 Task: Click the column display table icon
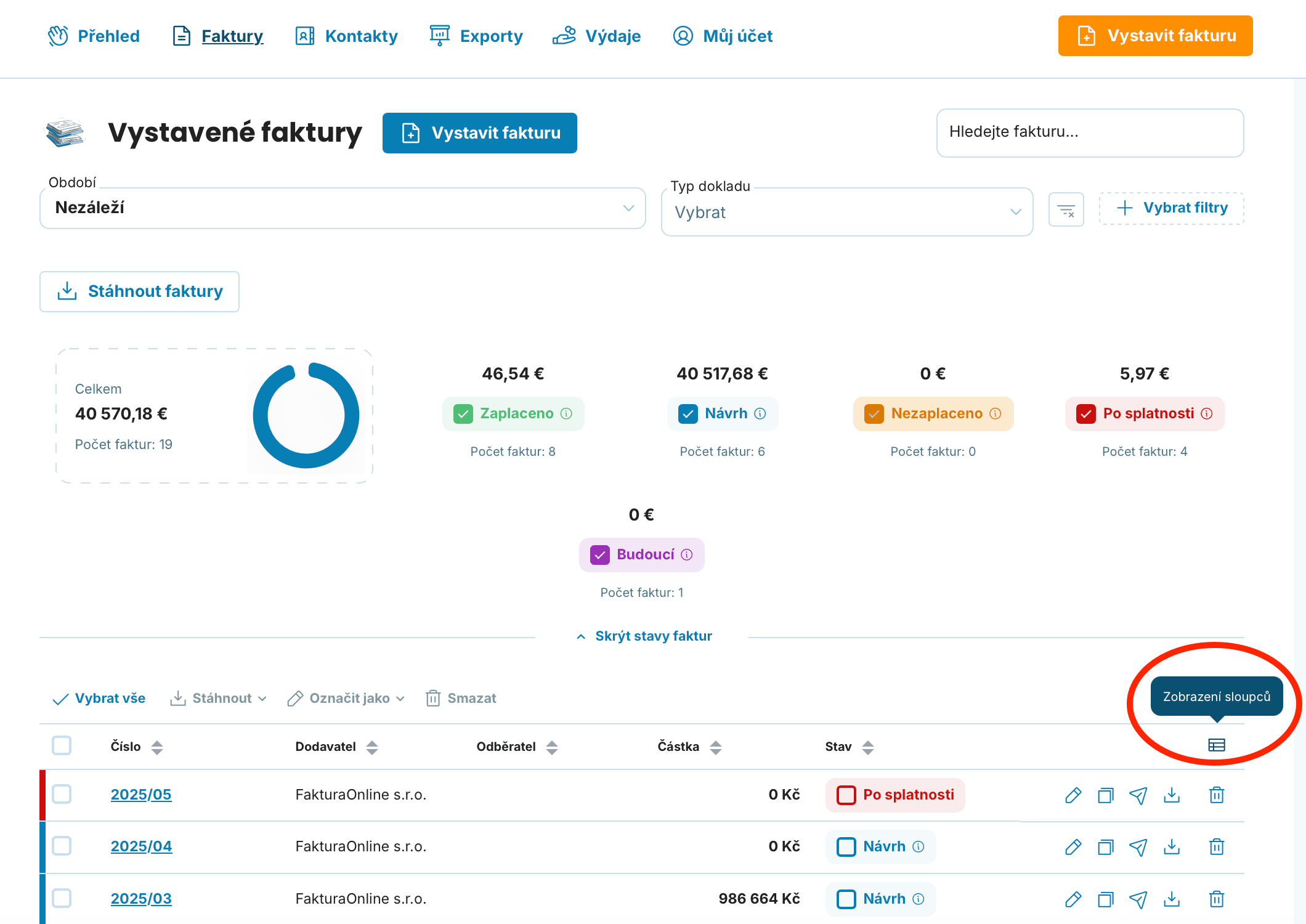point(1216,745)
